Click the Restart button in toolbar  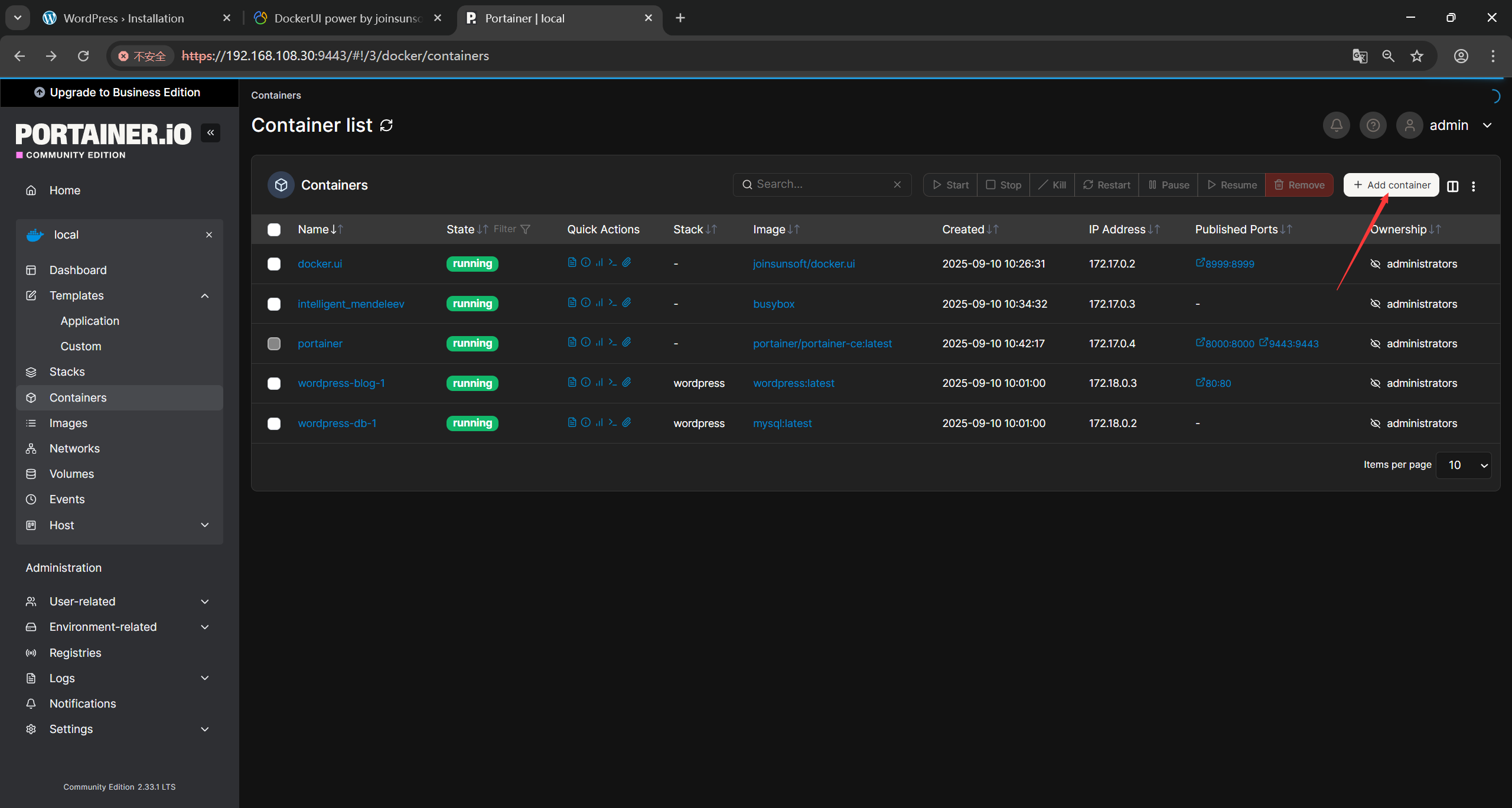pos(1106,185)
